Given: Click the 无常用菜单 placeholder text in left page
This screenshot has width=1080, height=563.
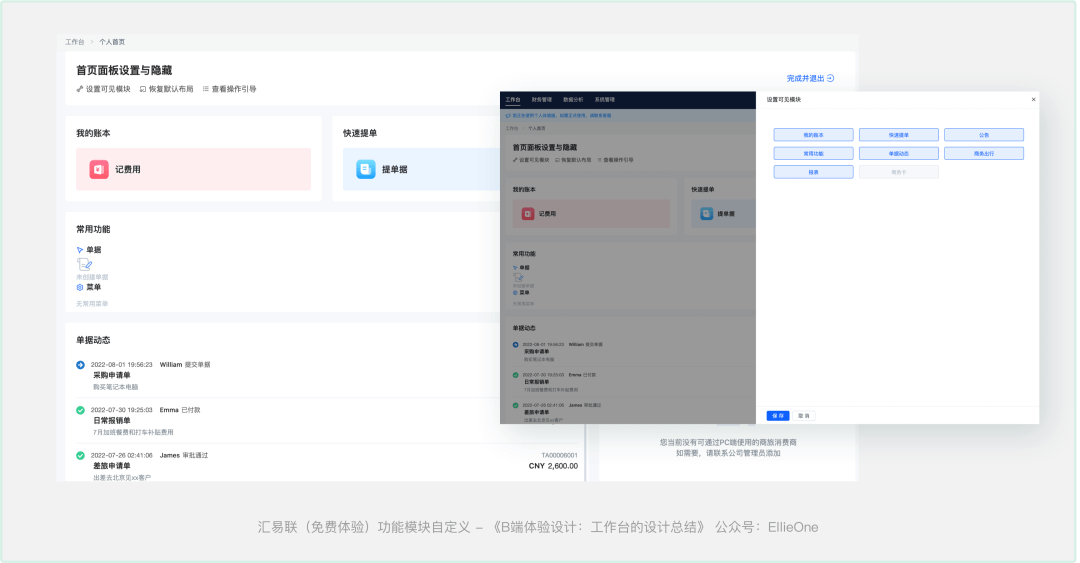Looking at the screenshot, I should (92, 304).
